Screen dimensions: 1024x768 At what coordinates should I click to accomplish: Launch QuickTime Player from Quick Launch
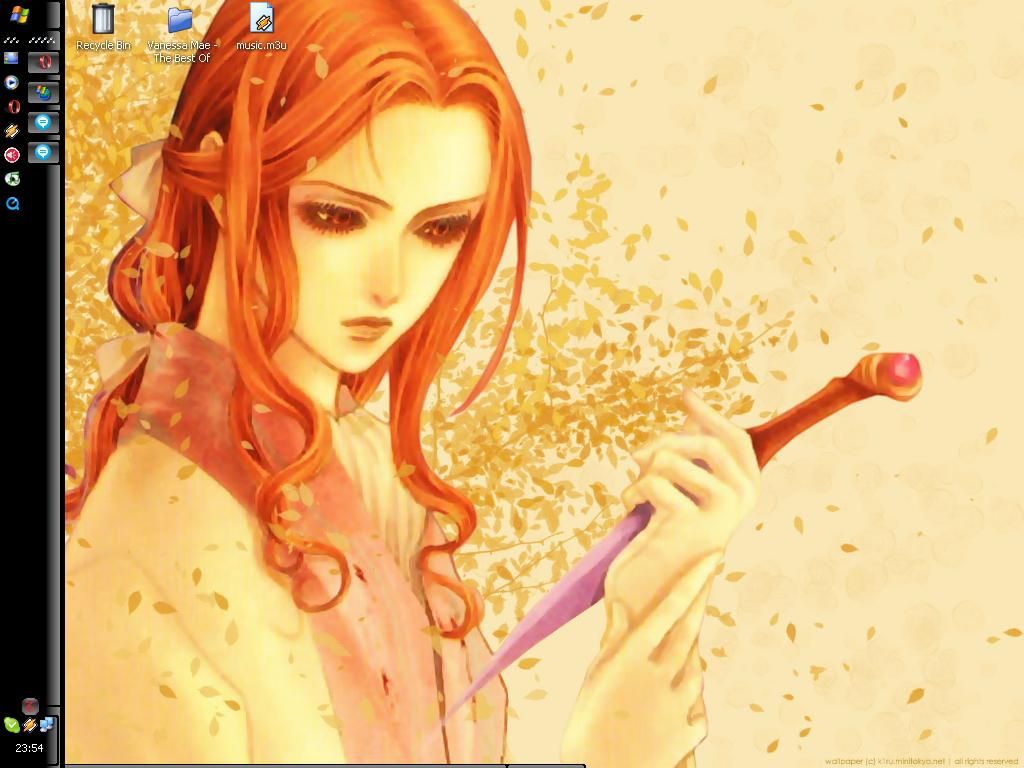click(12, 204)
